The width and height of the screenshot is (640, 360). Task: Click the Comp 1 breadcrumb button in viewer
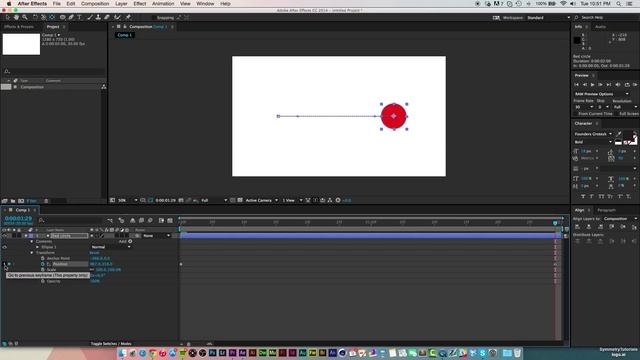(124, 35)
